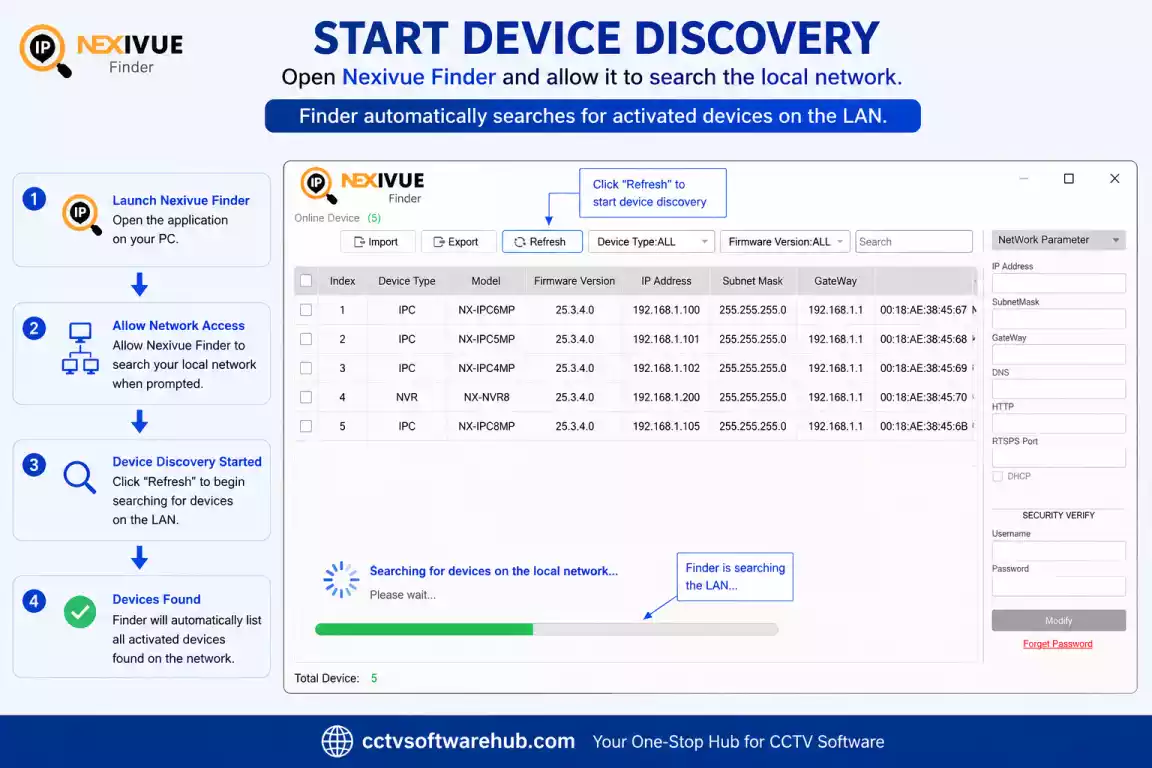This screenshot has width=1152, height=768.
Task: Expand the NetWork Parameter dropdown
Action: 1059,240
